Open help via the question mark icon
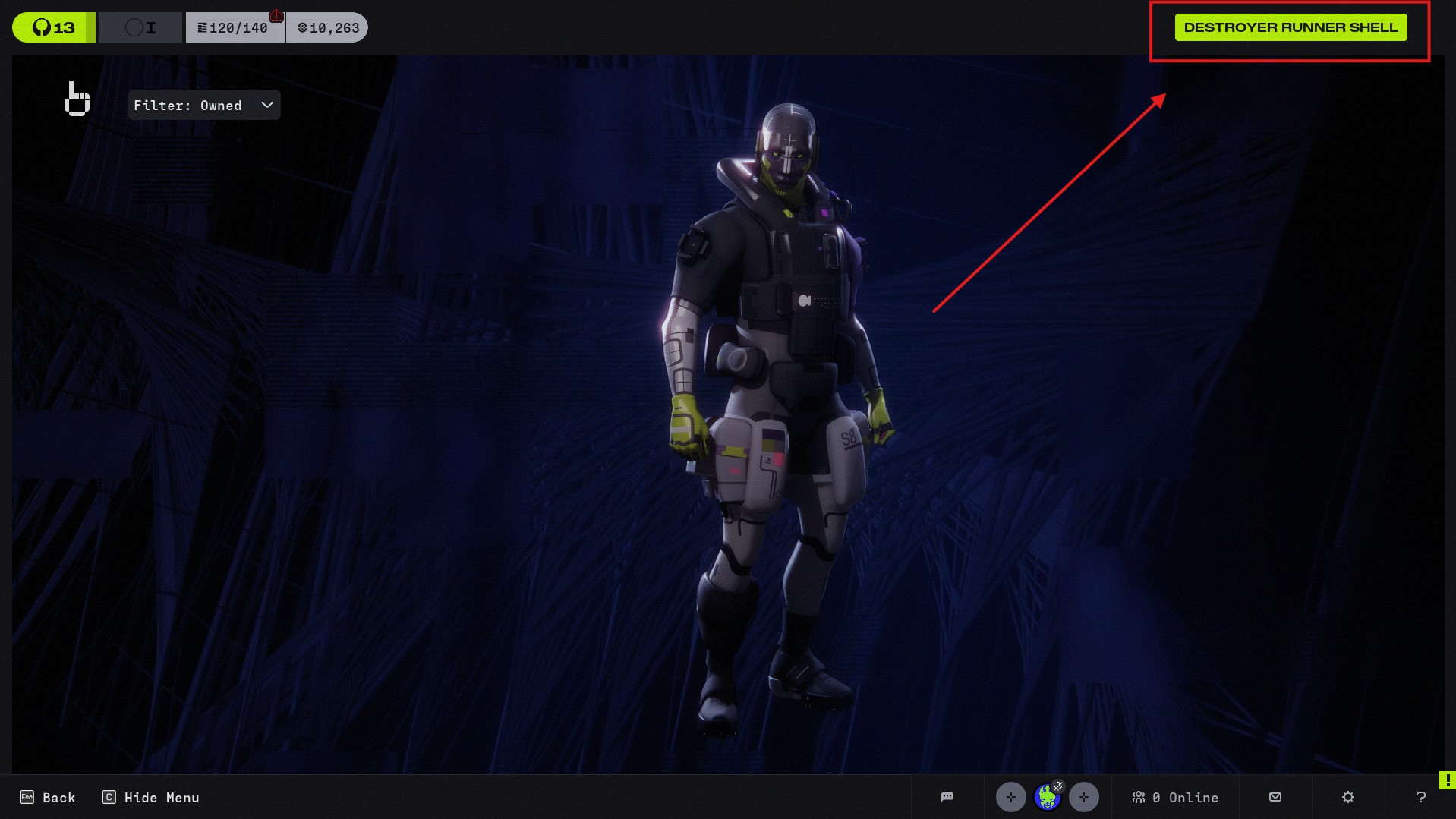1456x819 pixels. [x=1420, y=797]
